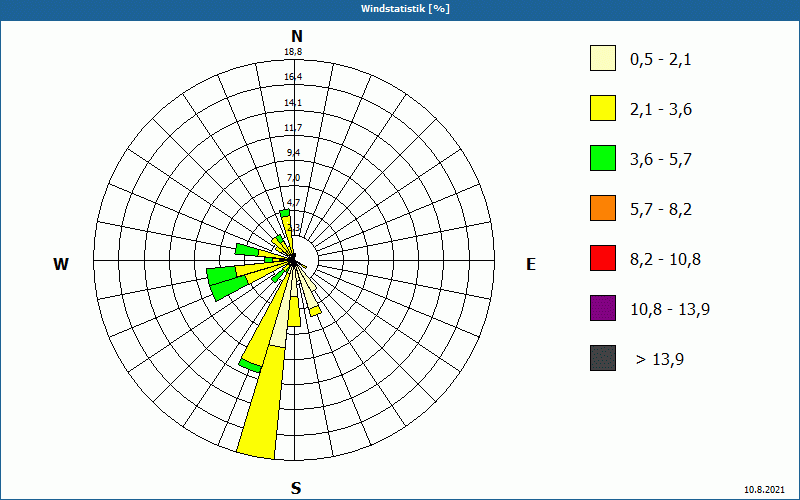The width and height of the screenshot is (800, 500).
Task: Click the E compass label
Action: click(x=531, y=264)
